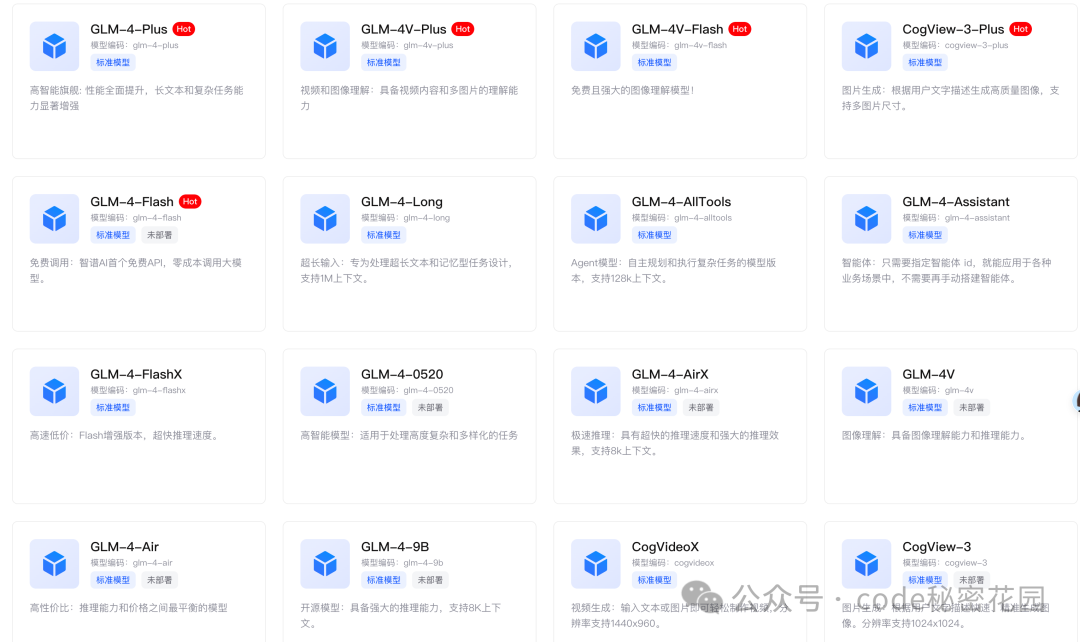Click the model code text glm-4-9b
This screenshot has width=1080, height=642.
(x=424, y=563)
